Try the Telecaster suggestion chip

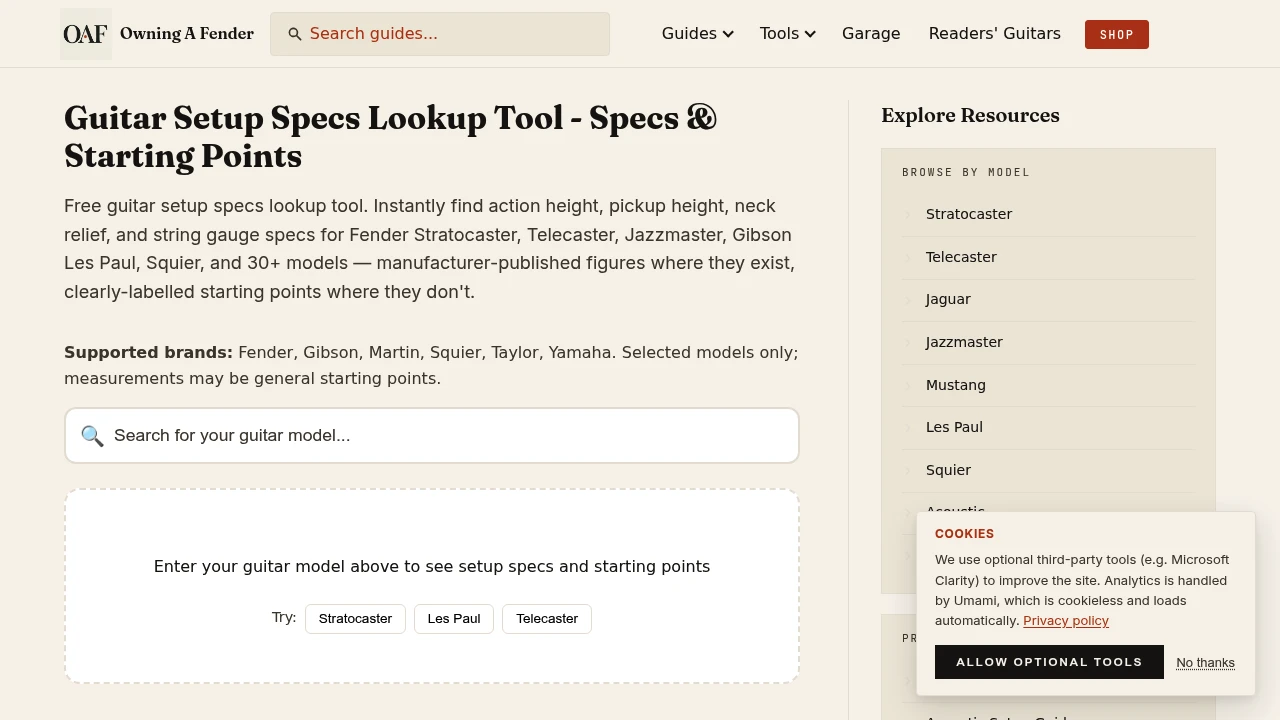pyautogui.click(x=547, y=619)
